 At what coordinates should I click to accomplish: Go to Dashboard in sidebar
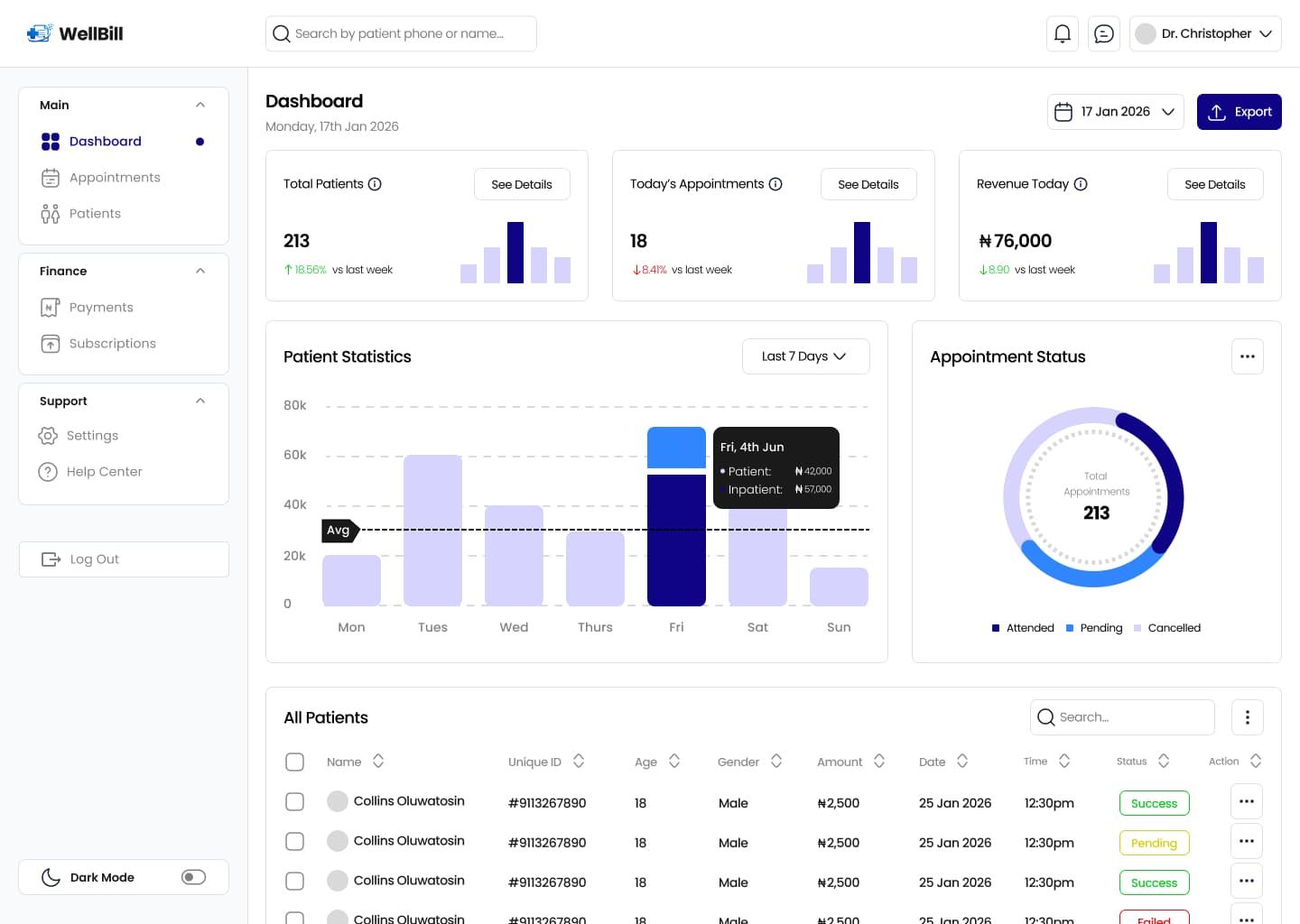pos(123,142)
